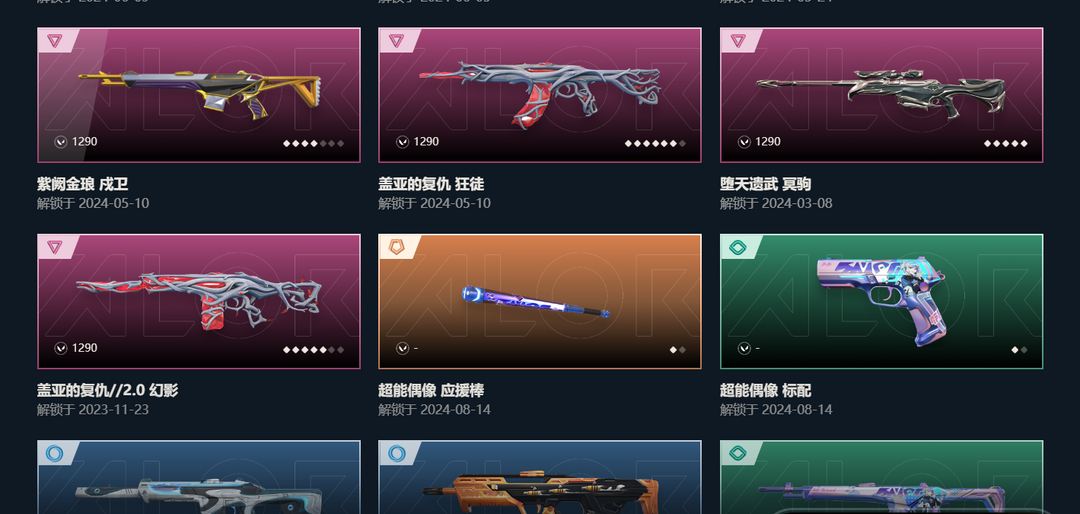Click the 紫阙金琅 戍卫 title text
The image size is (1080, 514).
pyautogui.click(x=83, y=184)
